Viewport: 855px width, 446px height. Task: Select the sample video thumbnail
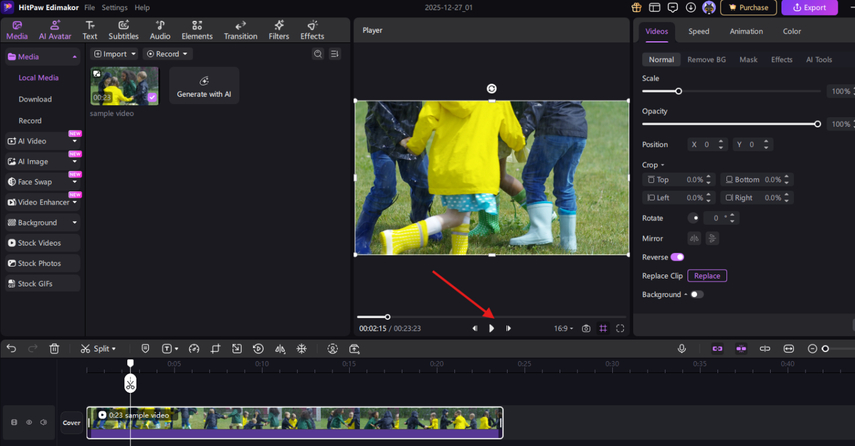point(124,86)
